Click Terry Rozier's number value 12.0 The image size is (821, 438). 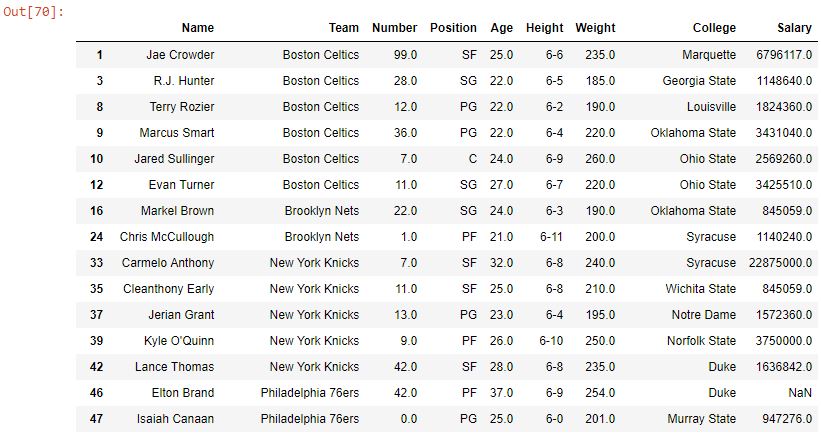coord(405,107)
